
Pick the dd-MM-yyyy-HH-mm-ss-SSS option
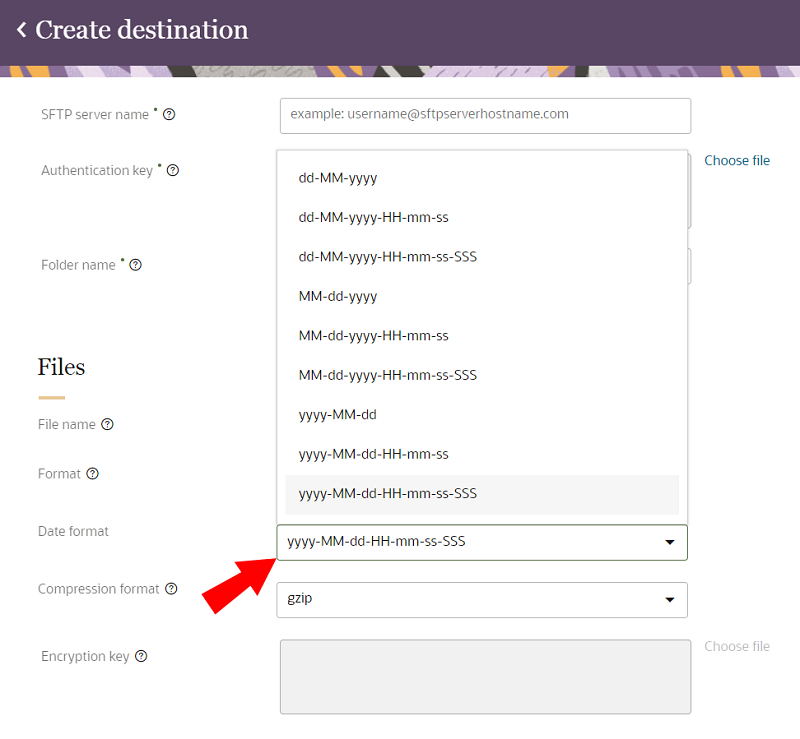click(x=387, y=257)
